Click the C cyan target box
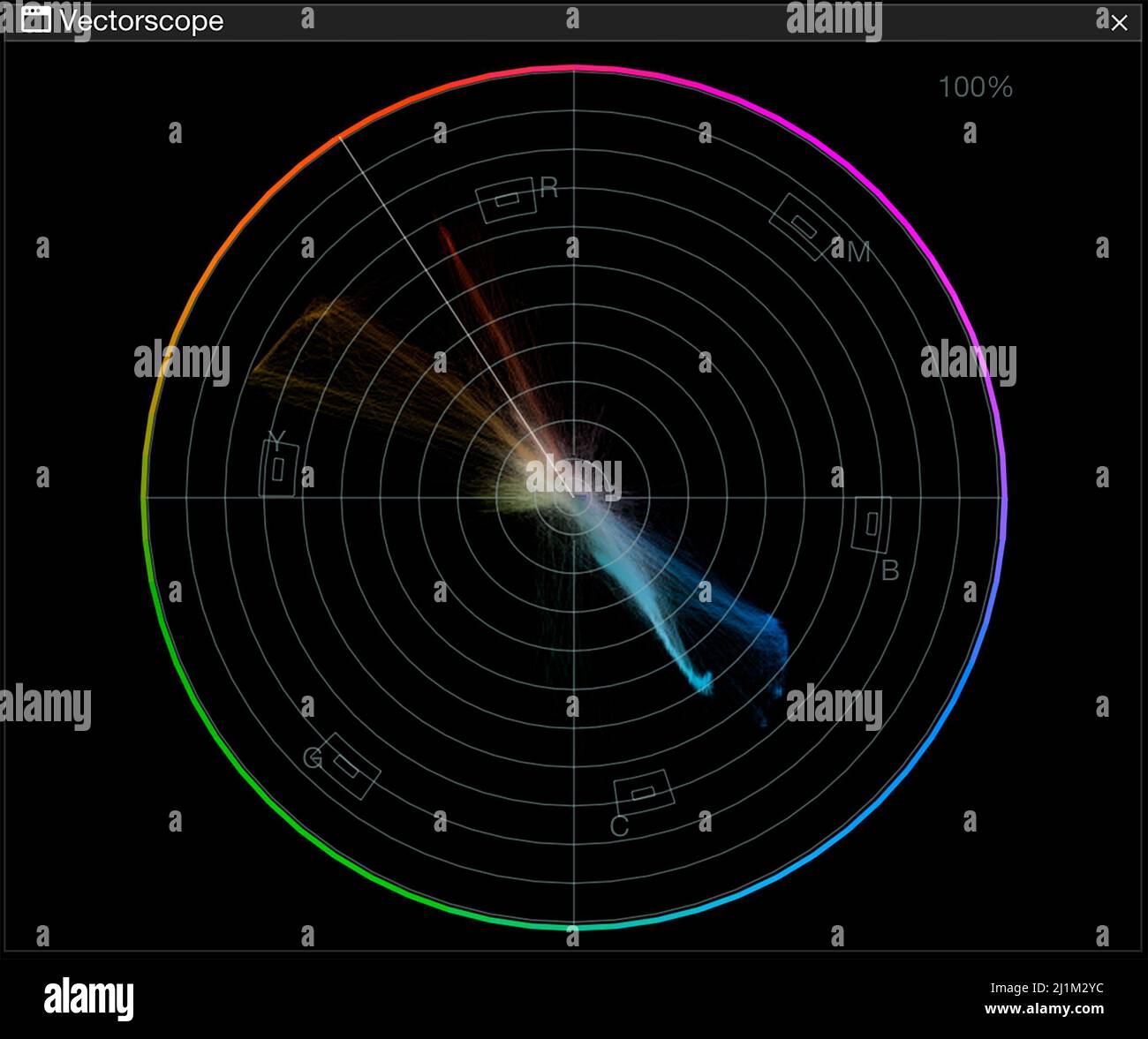1148x1039 pixels. pos(644,793)
